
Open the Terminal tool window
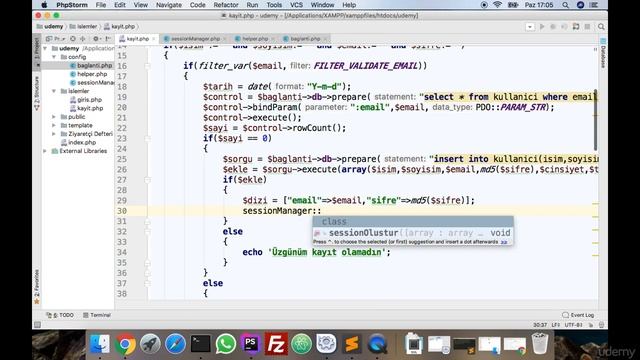97,315
